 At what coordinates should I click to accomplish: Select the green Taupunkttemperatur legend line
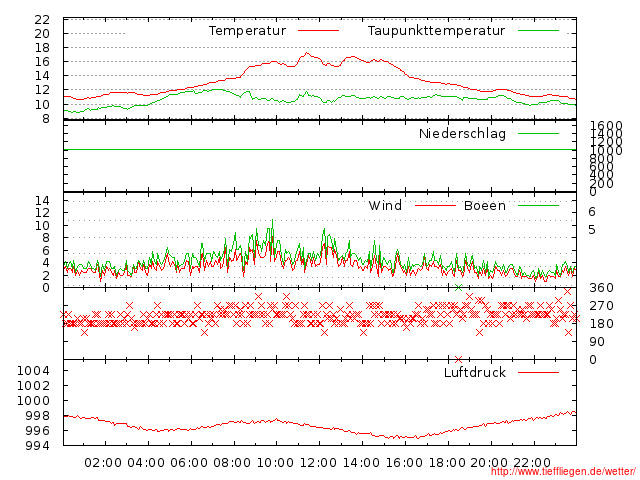(x=538, y=30)
